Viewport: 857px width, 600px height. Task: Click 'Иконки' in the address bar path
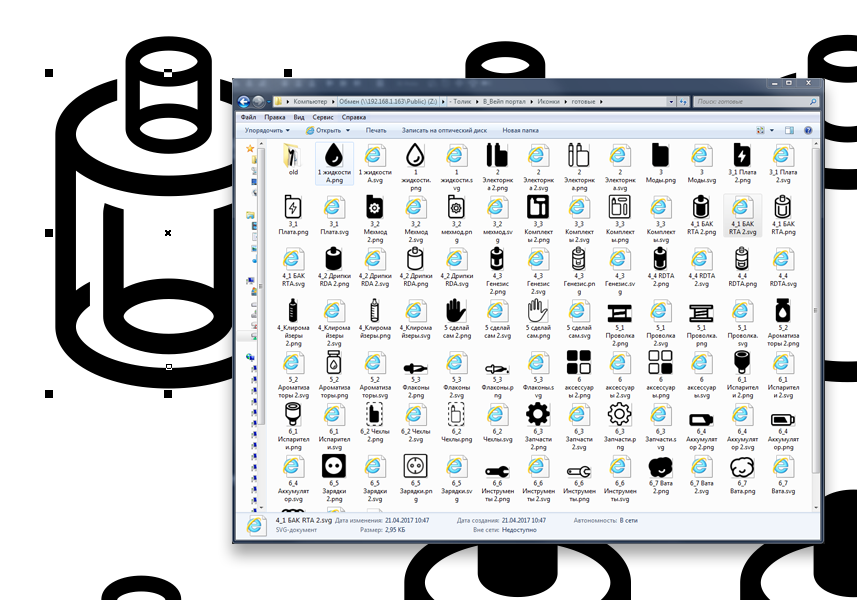tap(548, 102)
